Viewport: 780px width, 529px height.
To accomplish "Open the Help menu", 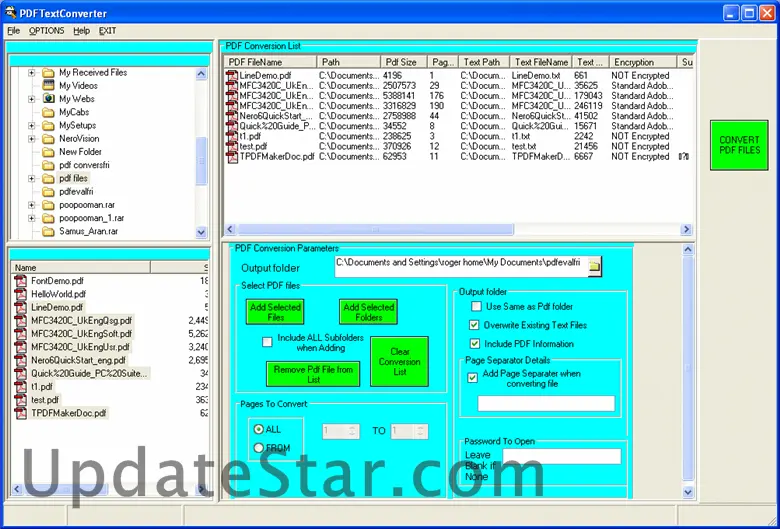I will click(81, 31).
